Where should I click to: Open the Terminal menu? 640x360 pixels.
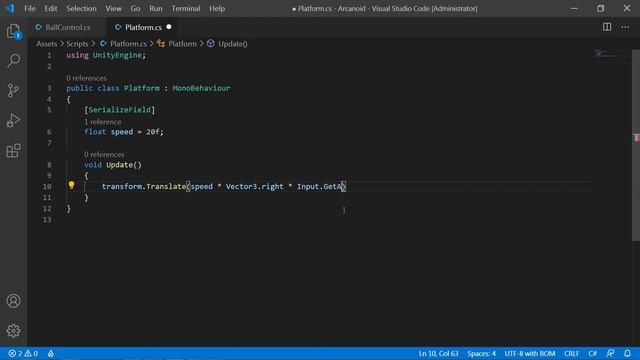[x=186, y=8]
